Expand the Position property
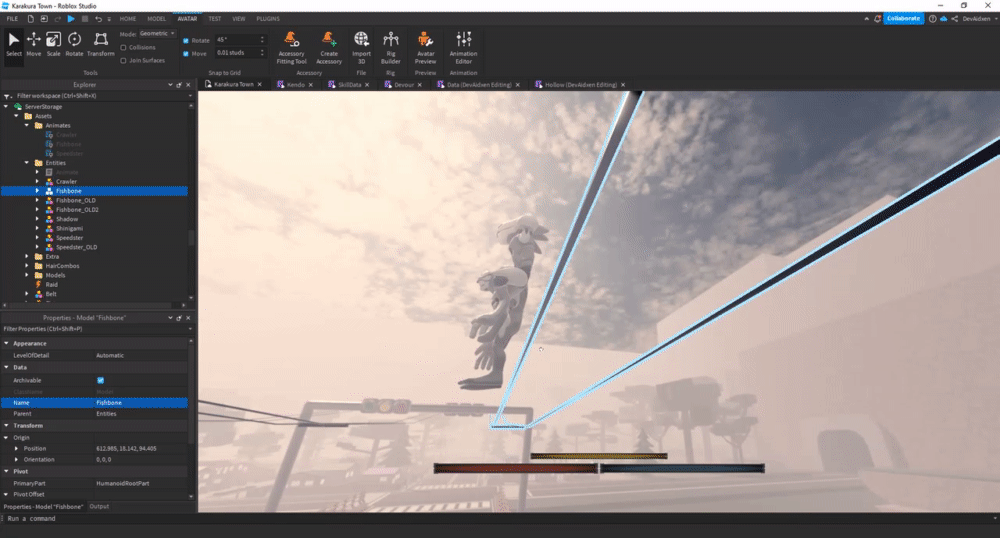 pos(17,448)
